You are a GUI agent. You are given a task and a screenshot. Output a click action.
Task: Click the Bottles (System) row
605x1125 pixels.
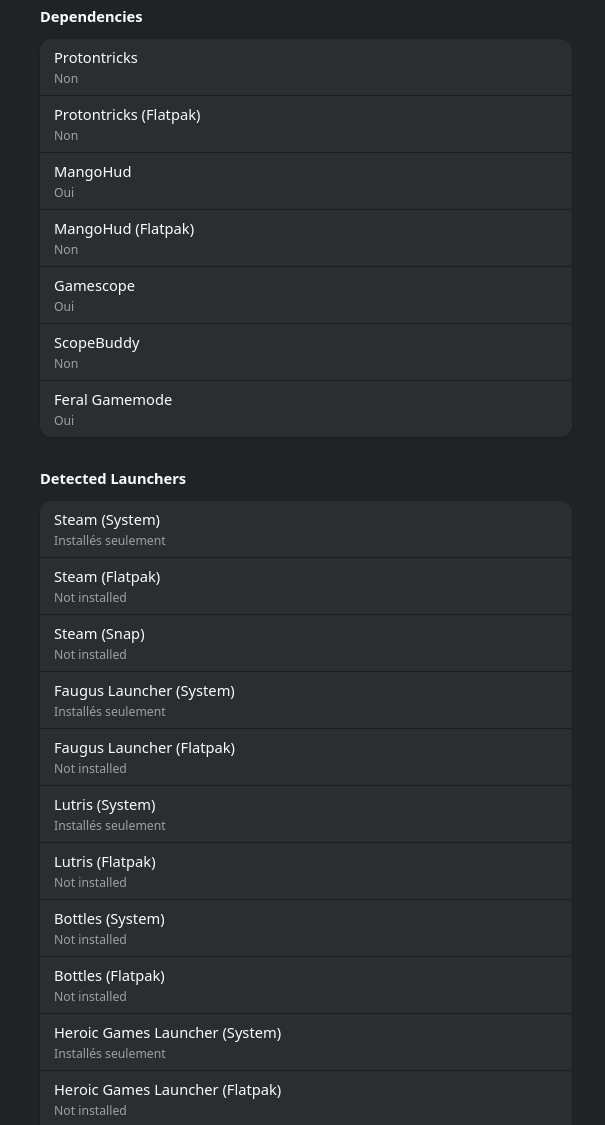(306, 928)
